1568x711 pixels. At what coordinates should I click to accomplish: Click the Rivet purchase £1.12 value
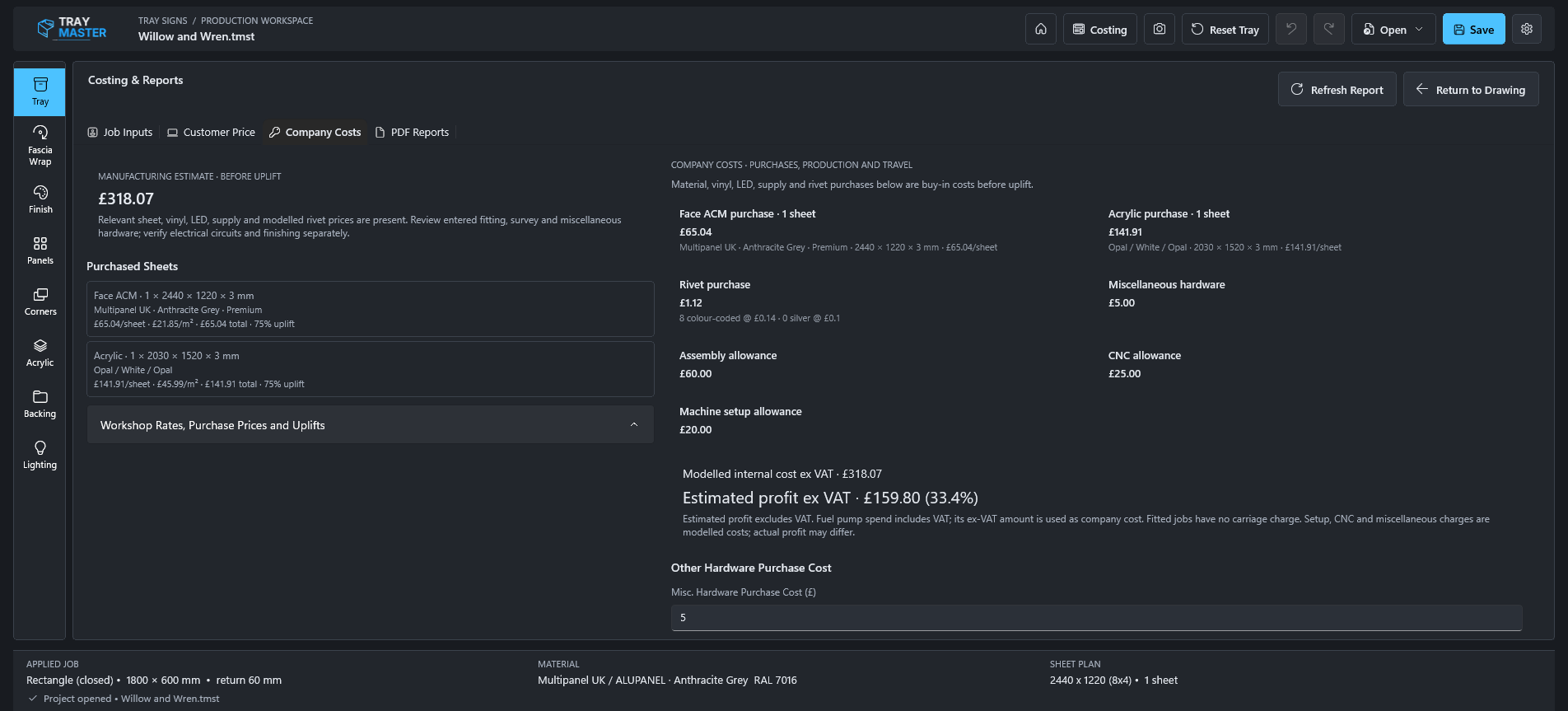[x=691, y=302]
